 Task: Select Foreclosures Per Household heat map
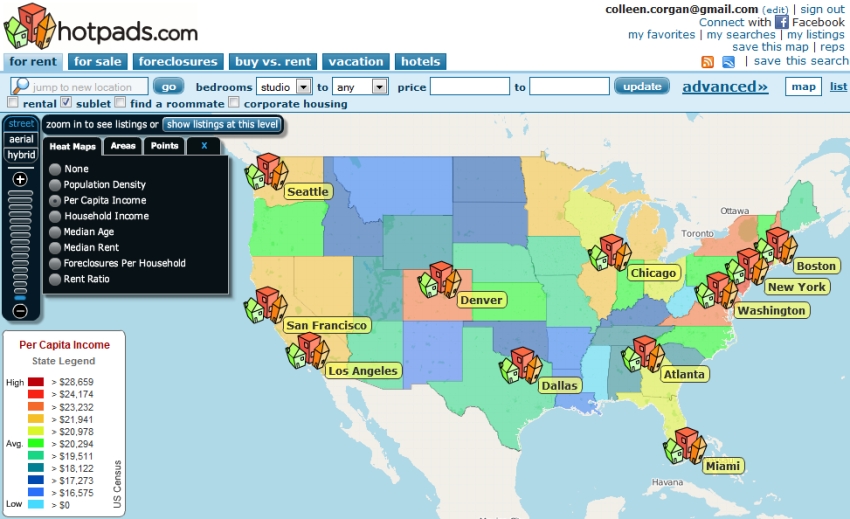click(x=55, y=264)
